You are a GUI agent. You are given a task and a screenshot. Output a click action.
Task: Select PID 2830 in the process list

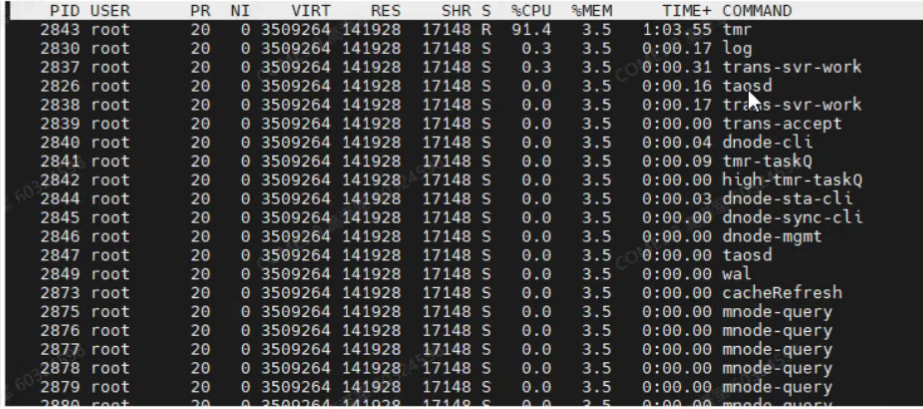point(58,49)
